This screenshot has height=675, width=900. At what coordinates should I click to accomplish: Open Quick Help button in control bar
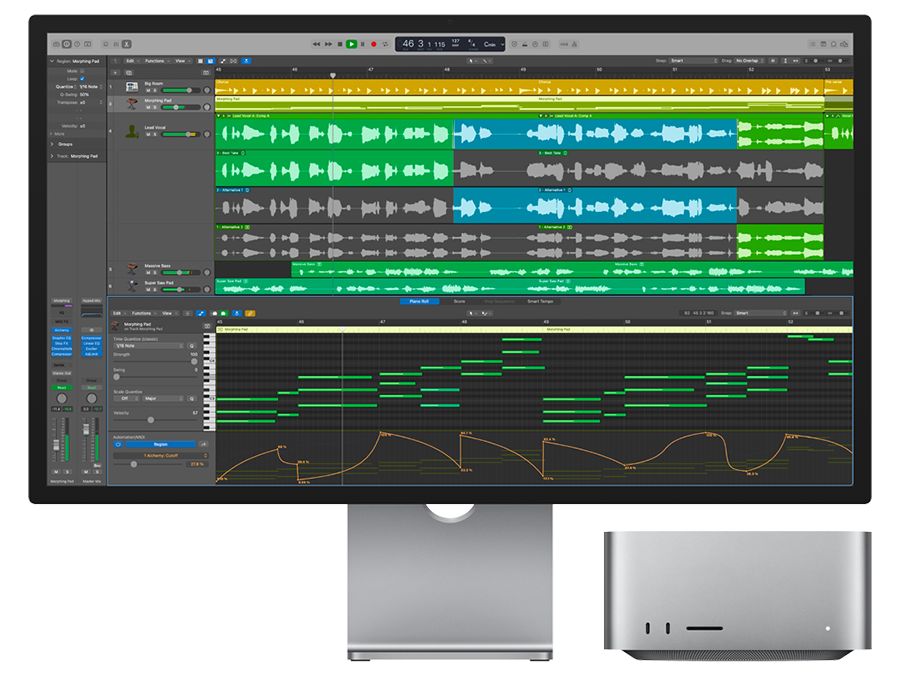point(77,44)
